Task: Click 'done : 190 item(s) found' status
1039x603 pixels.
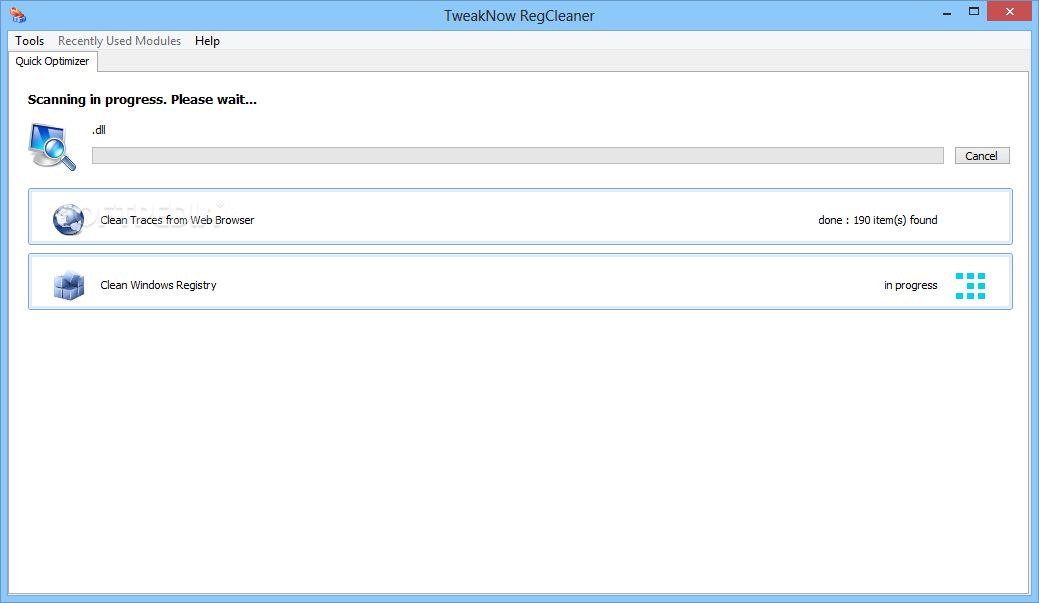Action: (877, 220)
